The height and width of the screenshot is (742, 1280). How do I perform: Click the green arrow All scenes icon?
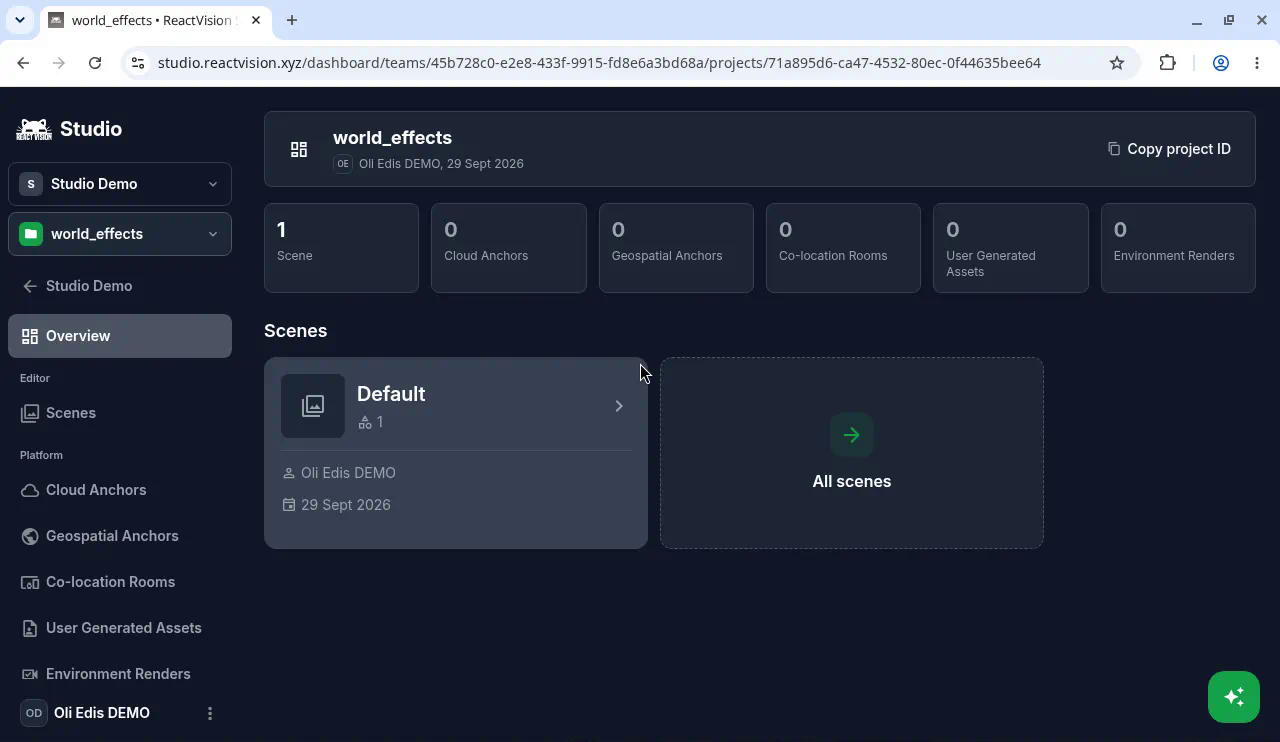tap(852, 435)
